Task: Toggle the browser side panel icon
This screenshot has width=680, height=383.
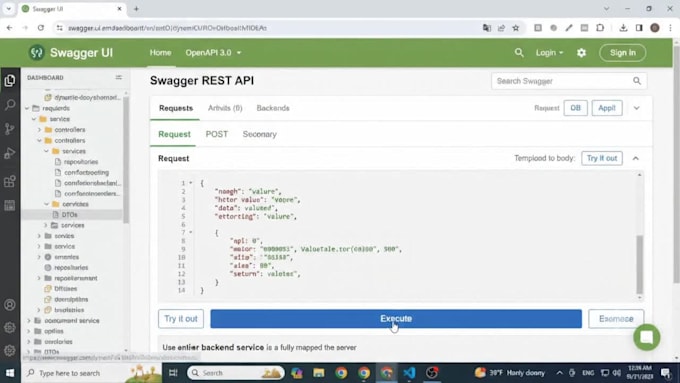Action: 639,28
